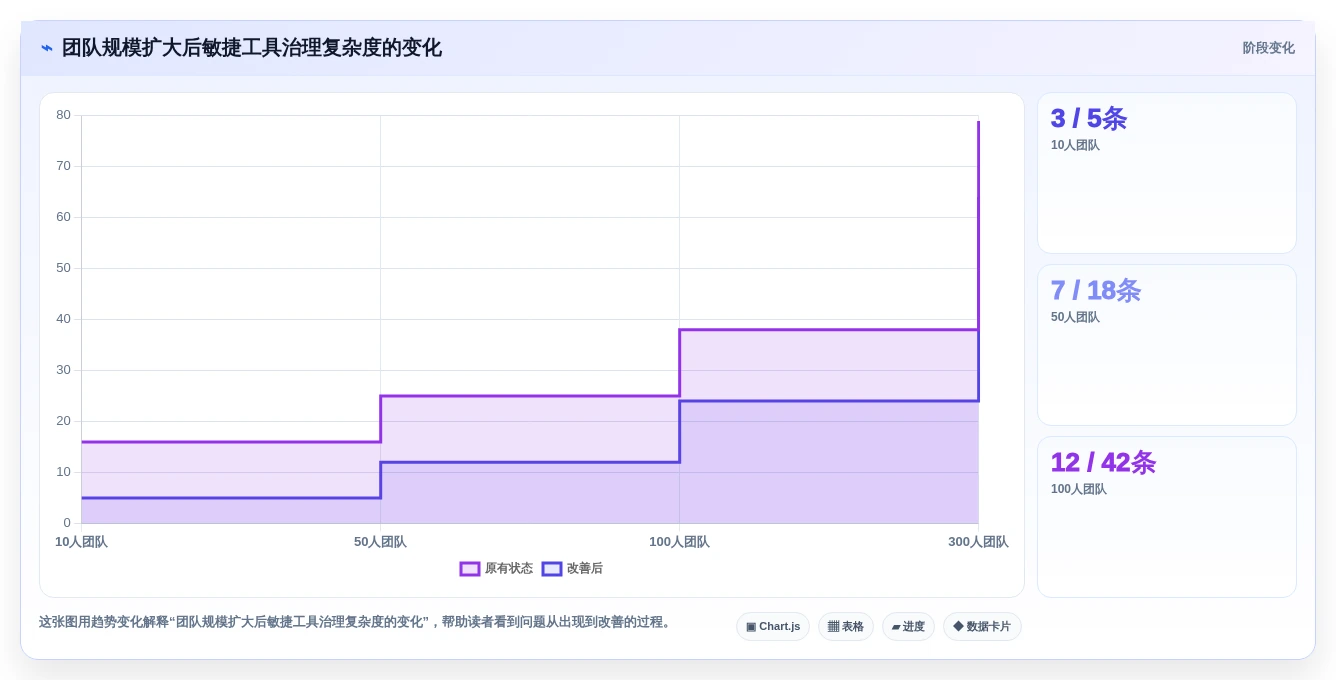The width and height of the screenshot is (1336, 680).
Task: Select the 表格 tag button
Action: click(846, 627)
